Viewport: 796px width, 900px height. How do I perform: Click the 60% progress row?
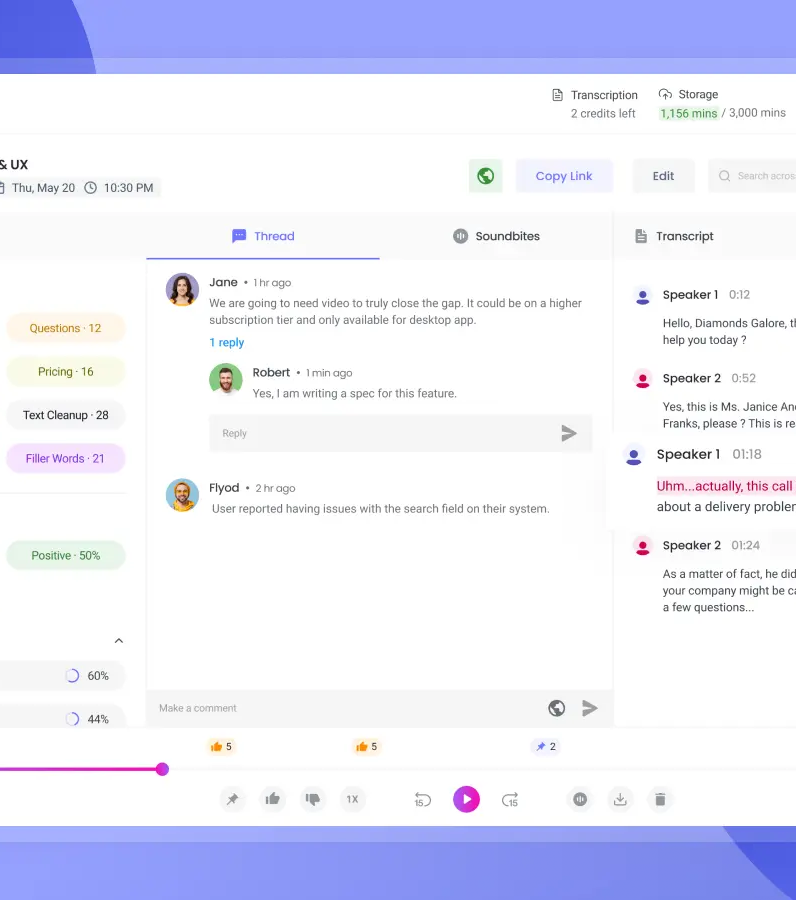(62, 676)
